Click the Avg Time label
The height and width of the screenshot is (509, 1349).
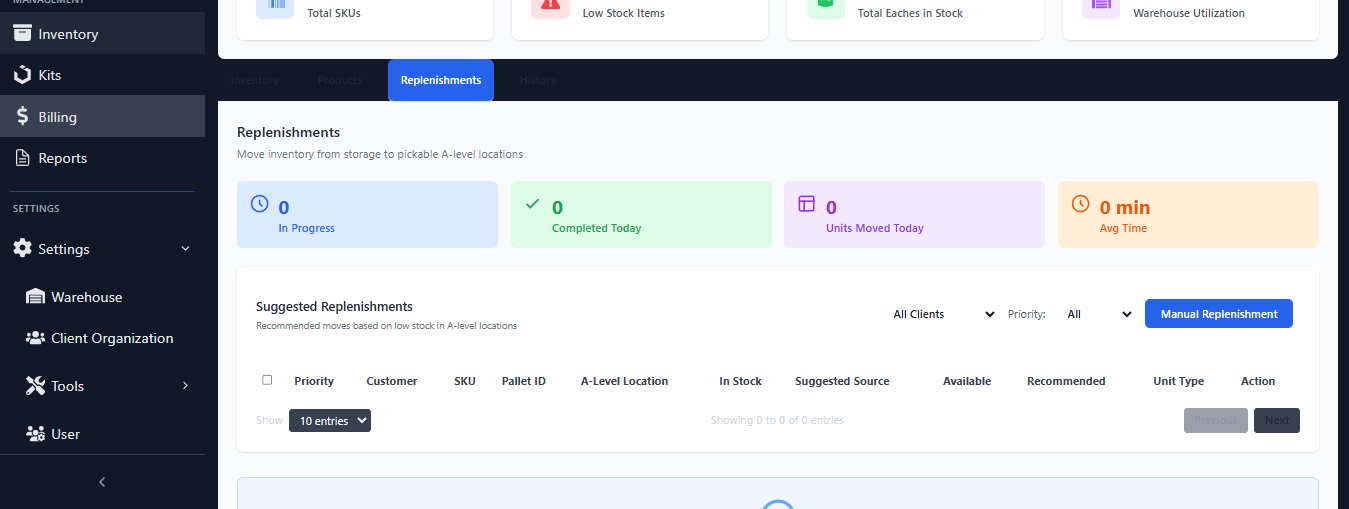1123,228
